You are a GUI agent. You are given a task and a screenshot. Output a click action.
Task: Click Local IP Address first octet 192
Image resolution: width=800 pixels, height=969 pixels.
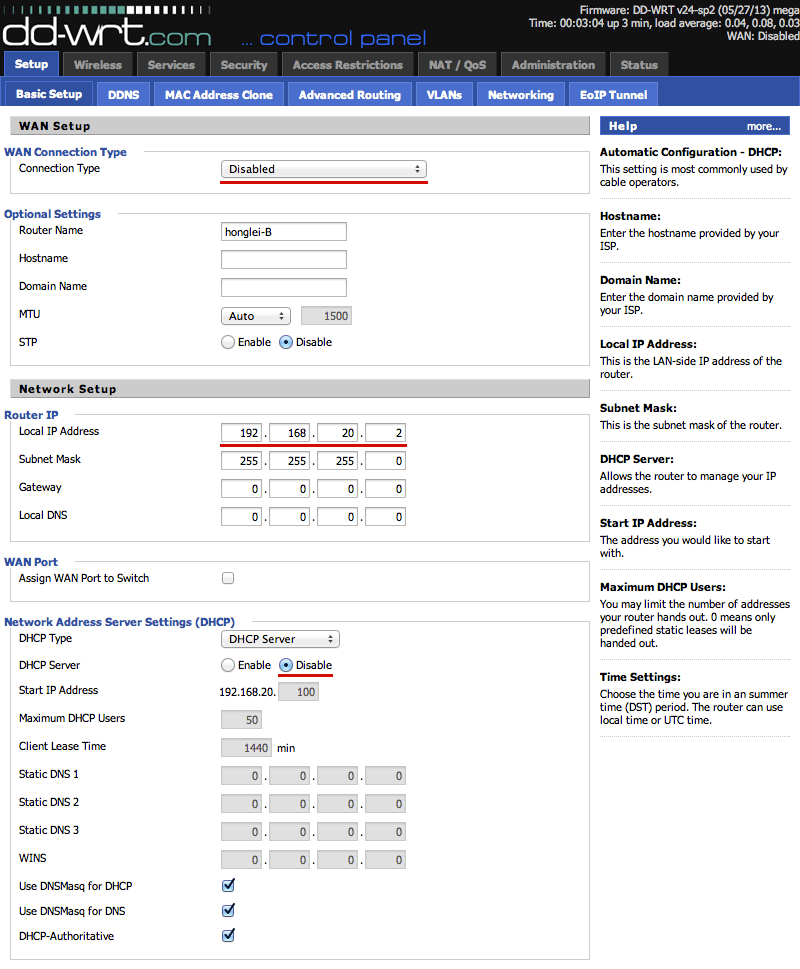pos(242,433)
